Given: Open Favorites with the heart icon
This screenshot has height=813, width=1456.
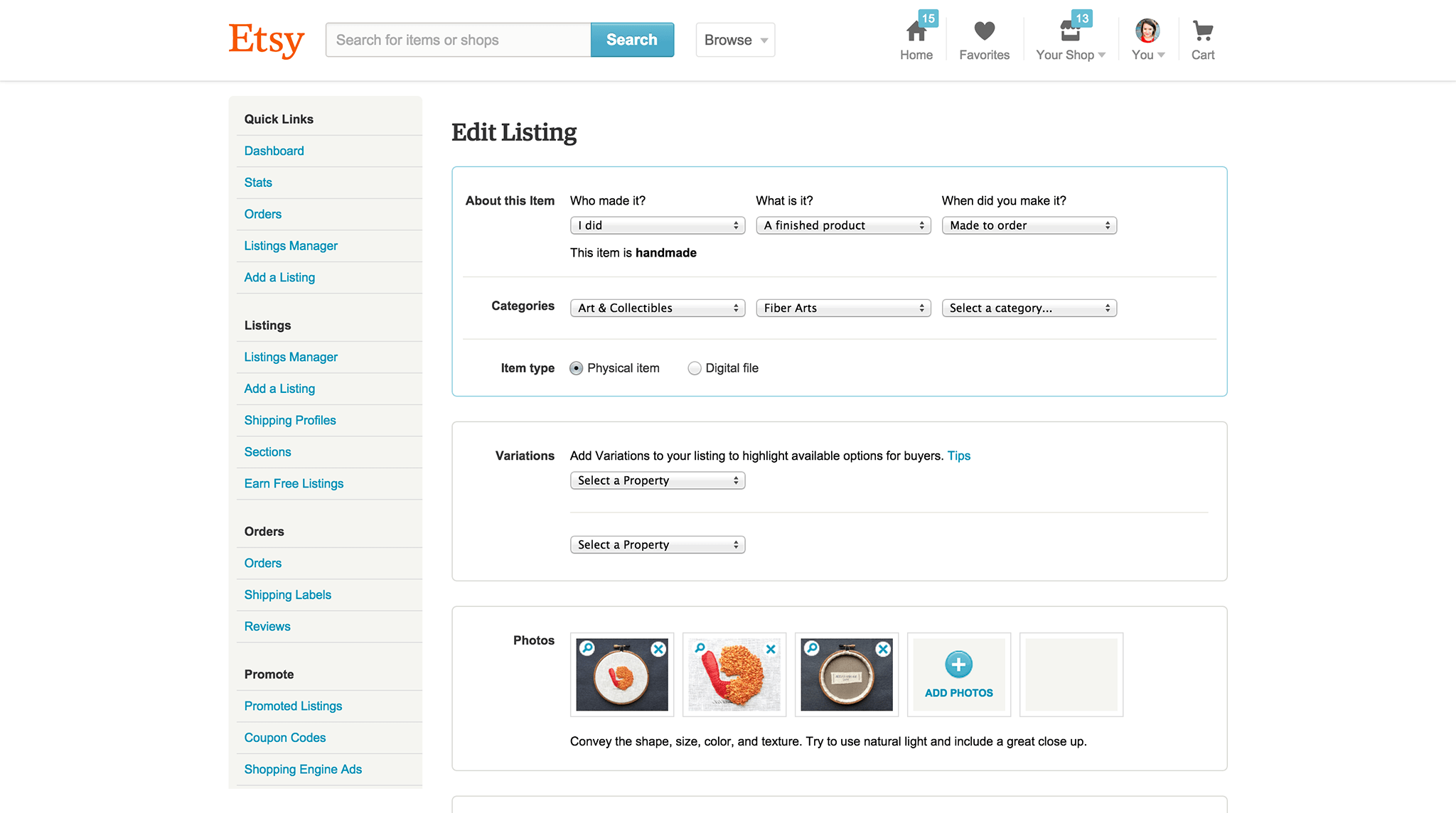Looking at the screenshot, I should tap(984, 32).
